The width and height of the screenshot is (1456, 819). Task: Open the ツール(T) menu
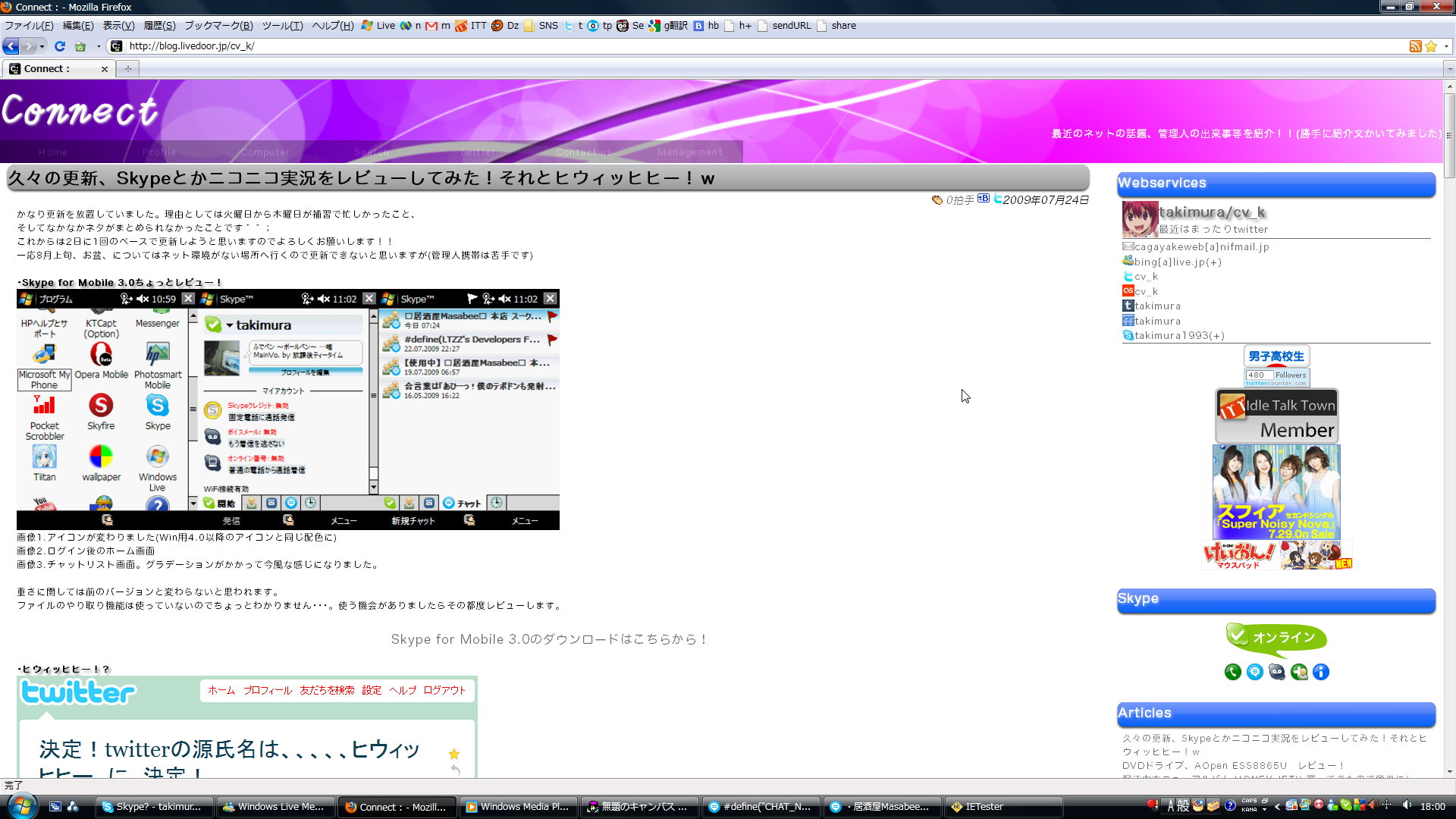click(282, 26)
